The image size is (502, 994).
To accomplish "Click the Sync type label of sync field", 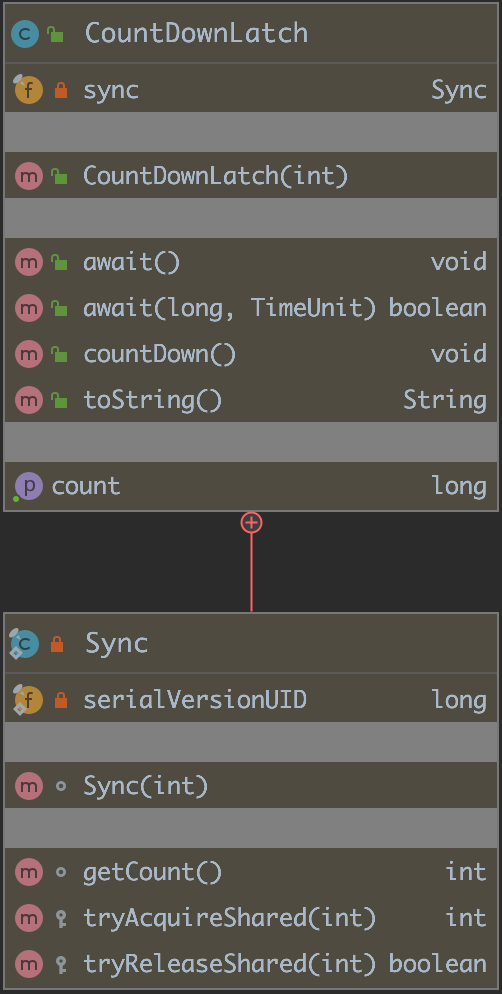I will pyautogui.click(x=460, y=91).
